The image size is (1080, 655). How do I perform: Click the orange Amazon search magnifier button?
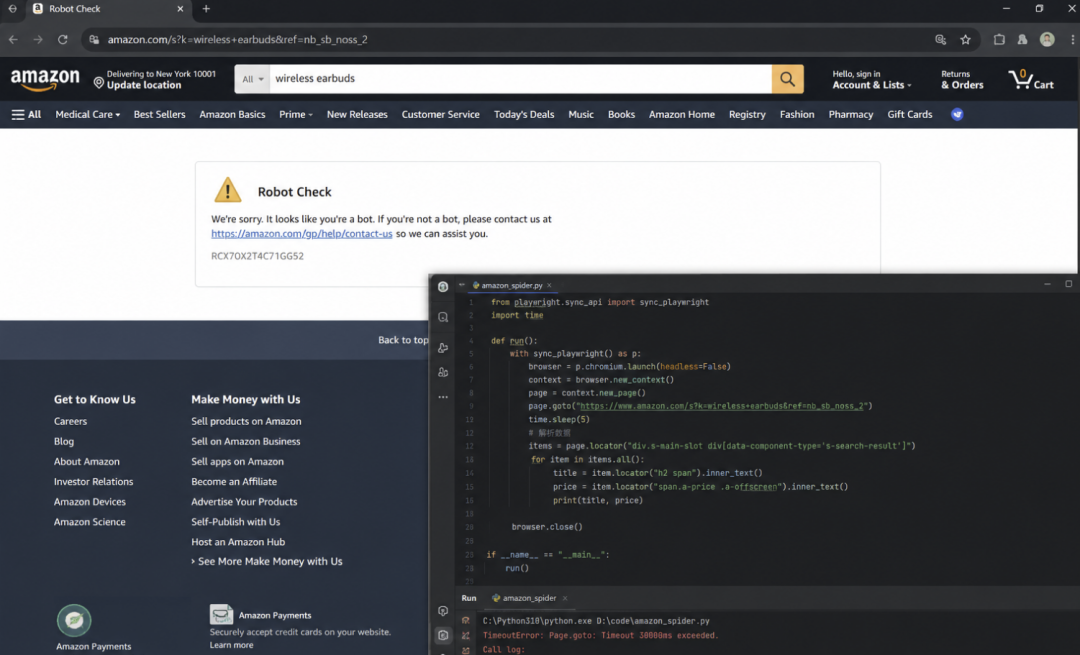coord(787,79)
